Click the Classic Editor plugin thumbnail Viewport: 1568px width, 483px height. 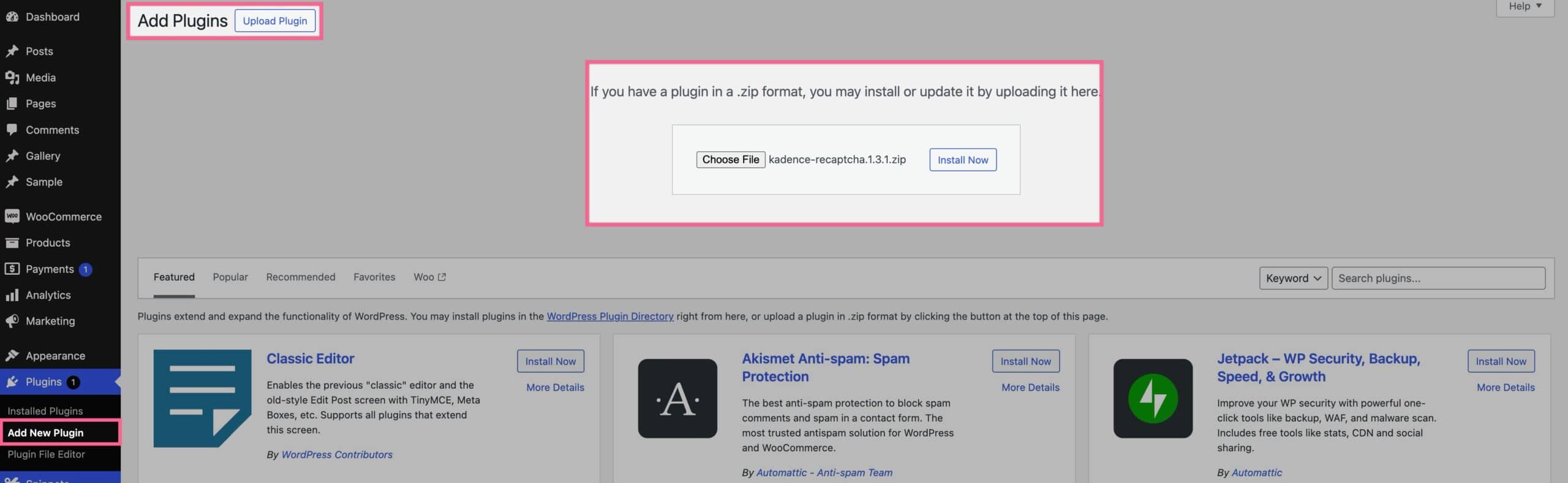pyautogui.click(x=202, y=399)
